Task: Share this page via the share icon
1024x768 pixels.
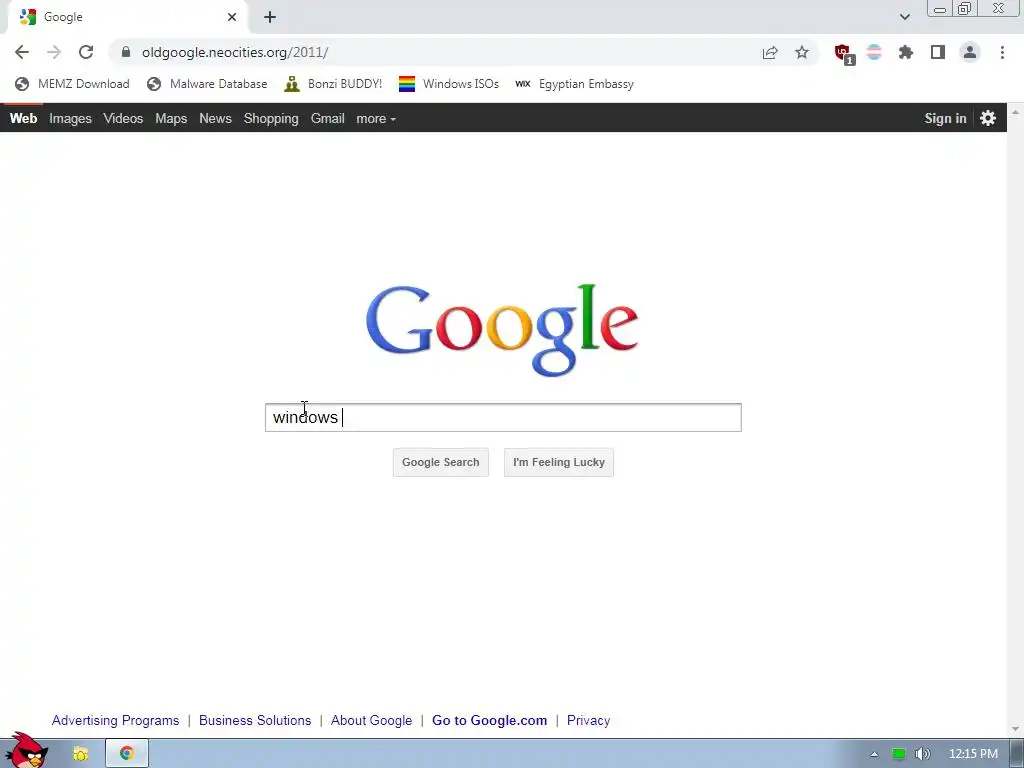Action: click(770, 52)
